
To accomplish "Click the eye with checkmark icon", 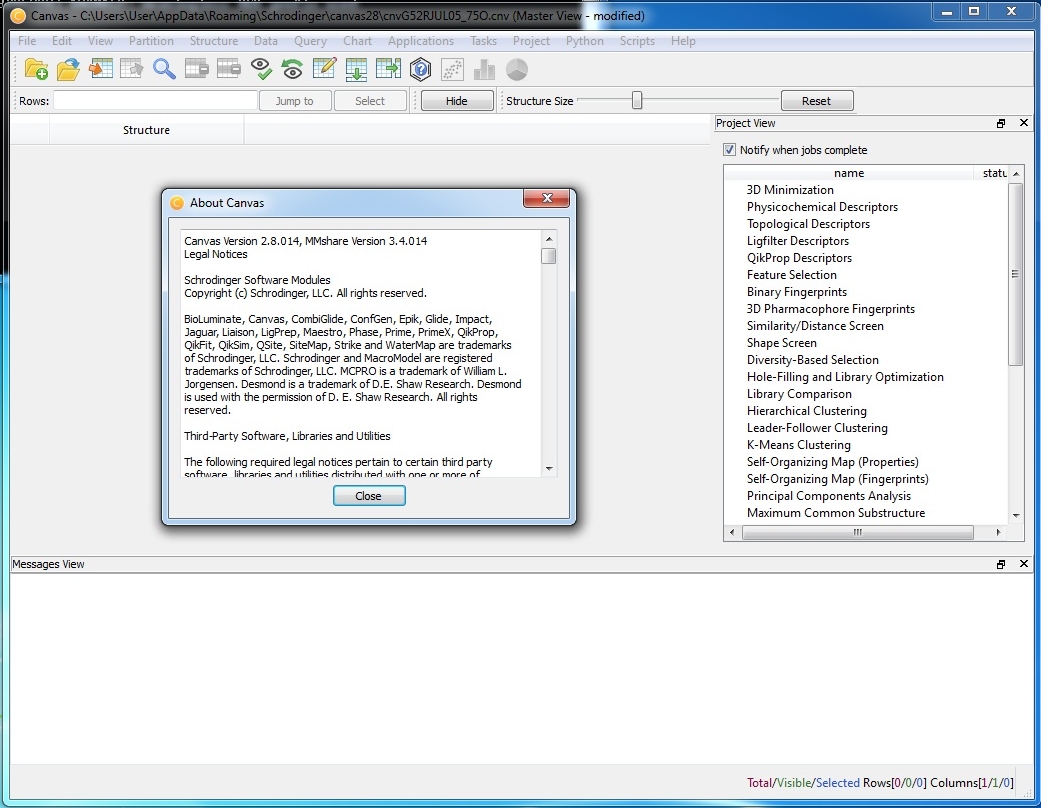I will [x=260, y=69].
